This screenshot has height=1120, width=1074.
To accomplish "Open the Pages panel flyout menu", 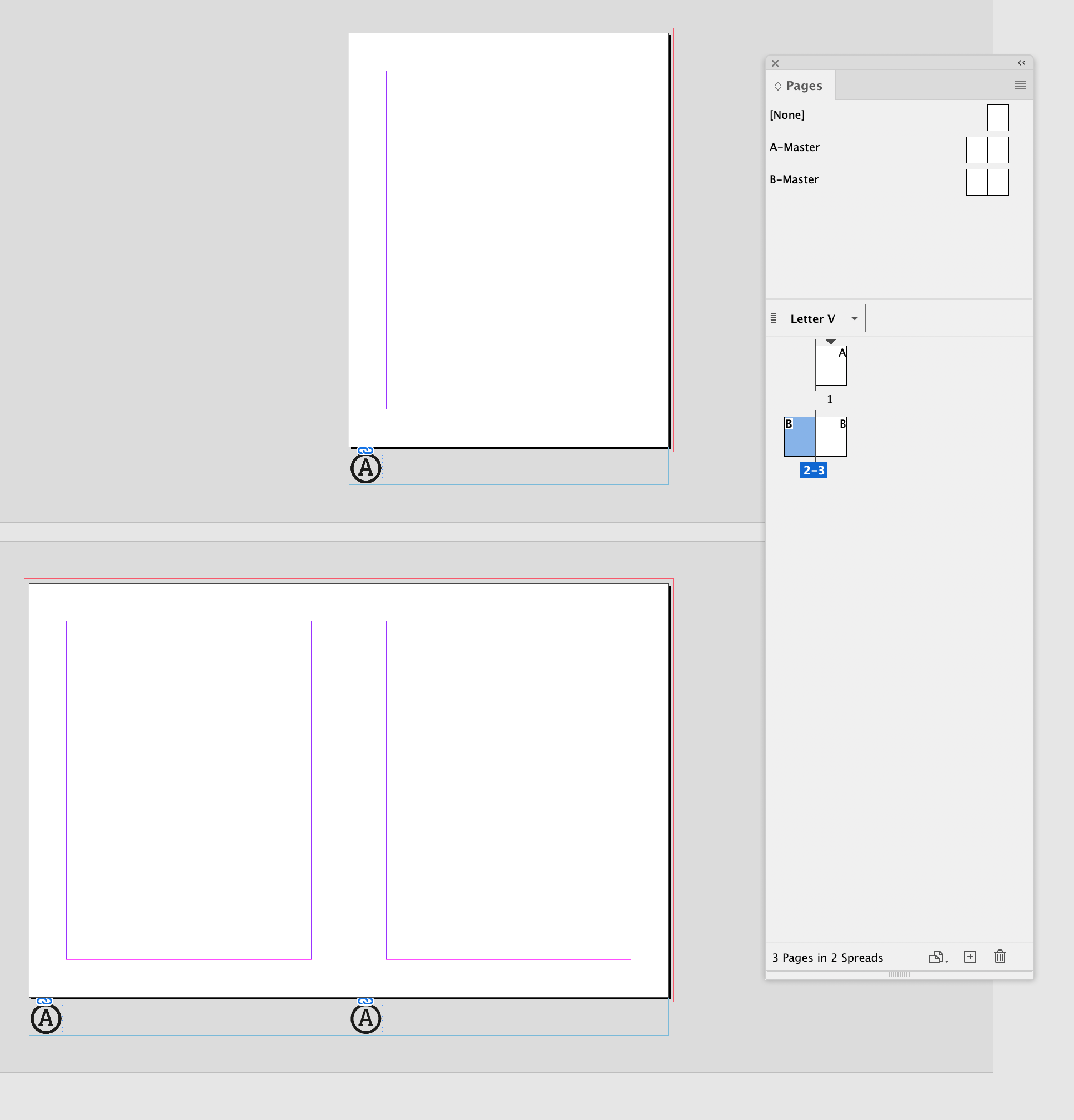I will point(1020,85).
